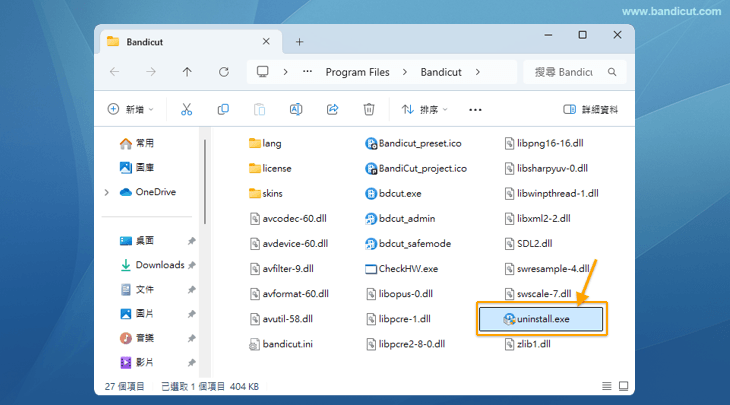Click Bandicut in the breadcrumb
Viewport: 730px width, 405px height.
[441, 72]
